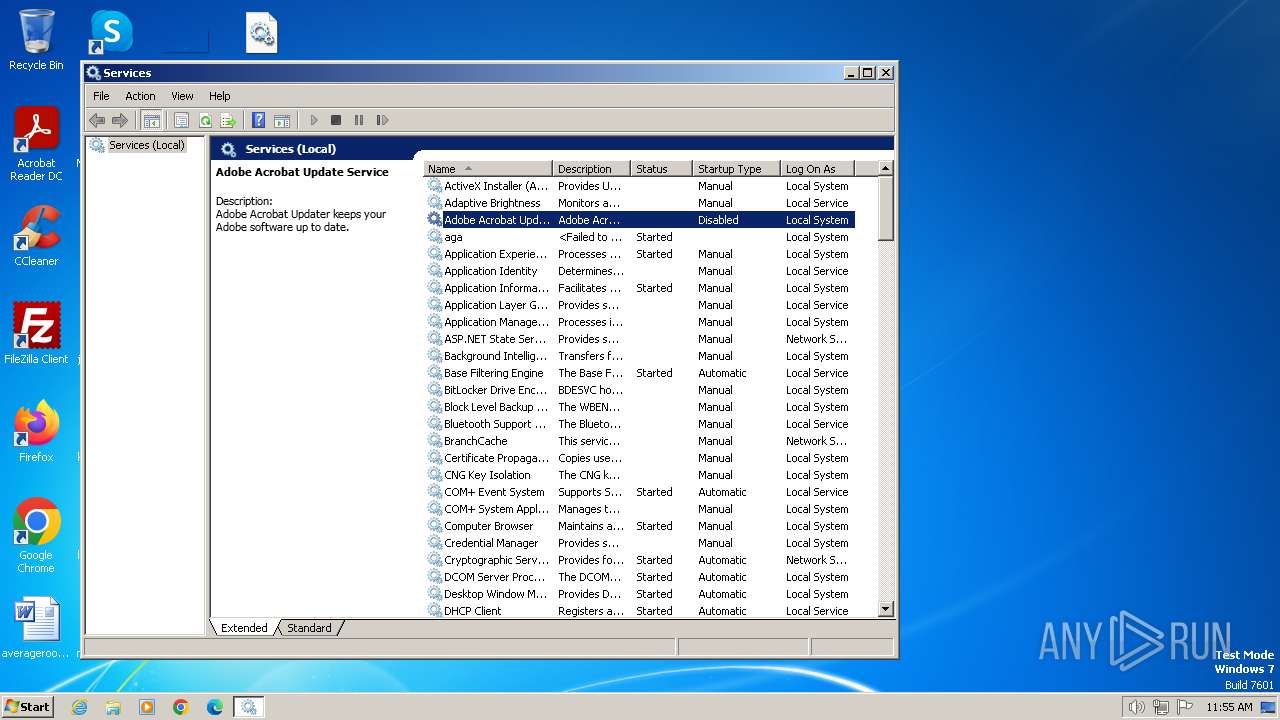Open the Action menu

point(140,96)
